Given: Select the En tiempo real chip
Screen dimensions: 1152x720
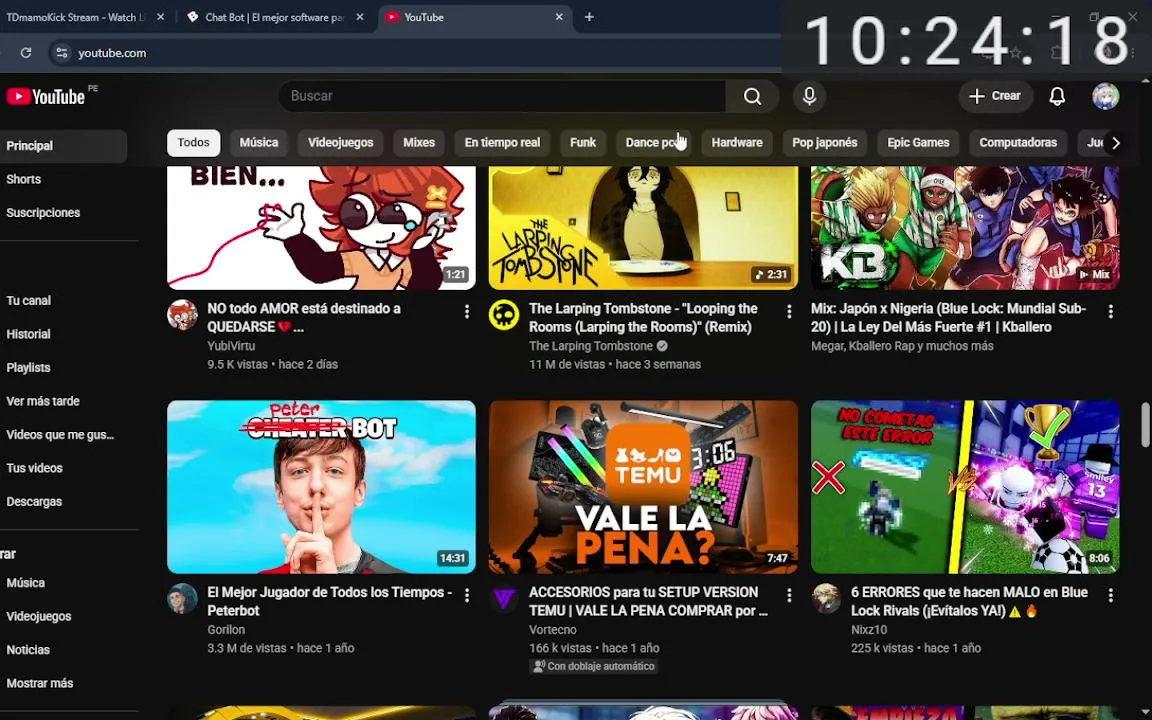Looking at the screenshot, I should 502,143.
